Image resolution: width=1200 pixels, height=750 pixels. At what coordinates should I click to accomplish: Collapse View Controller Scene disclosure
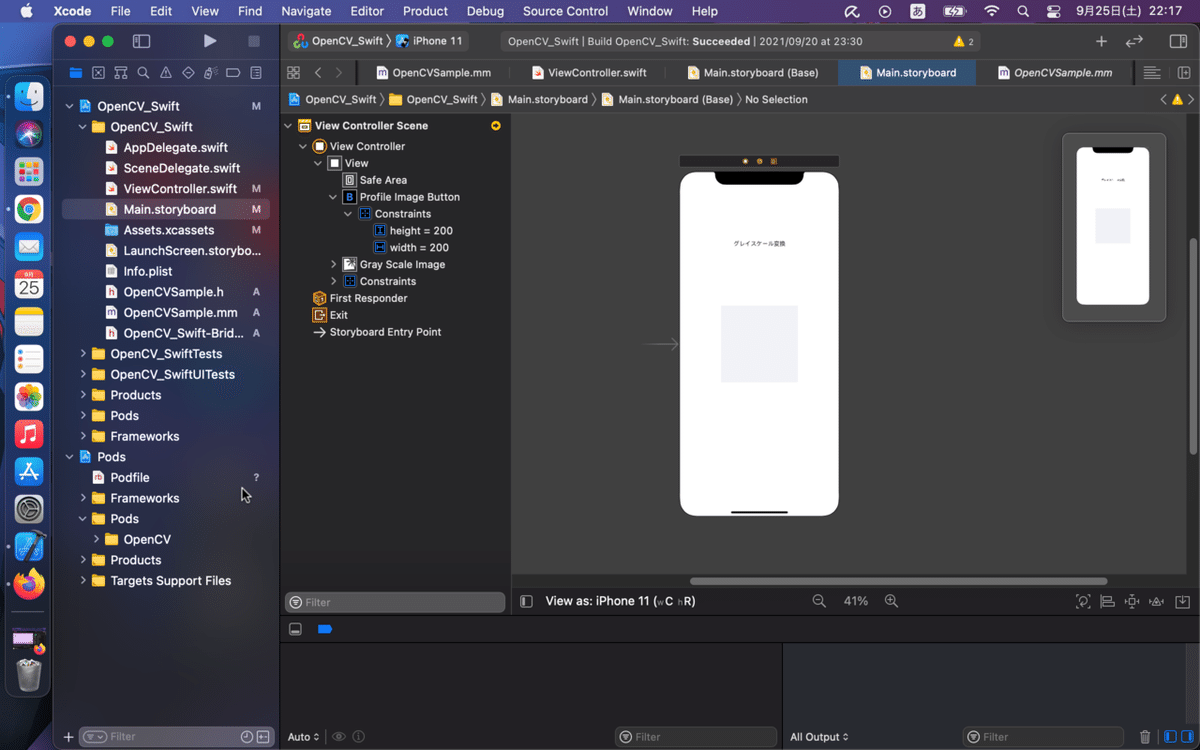click(289, 126)
